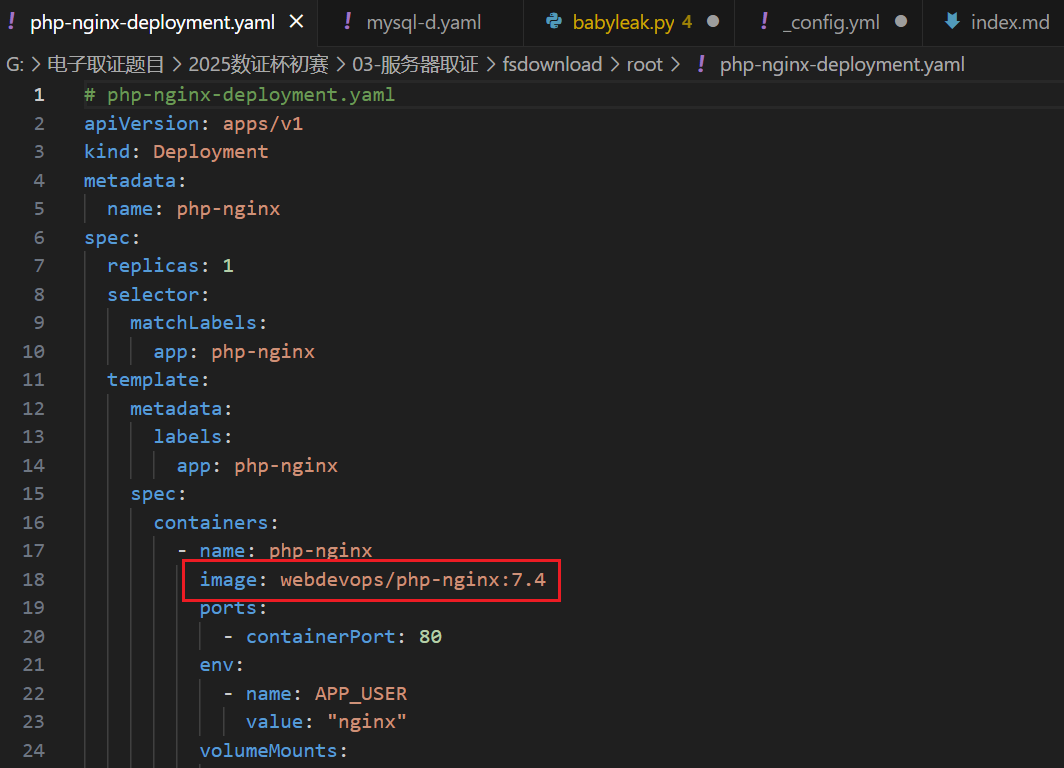The height and width of the screenshot is (768, 1064).
Task: Click the YAML icon on php-nginx-deployment.yaml tab
Action: (x=11, y=21)
